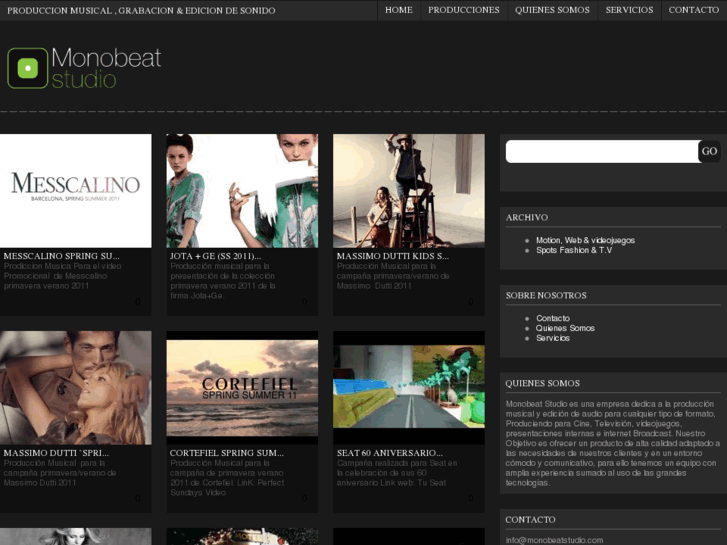Select SERVICIOS in the navigation bar
The width and height of the screenshot is (727, 545).
(x=629, y=10)
